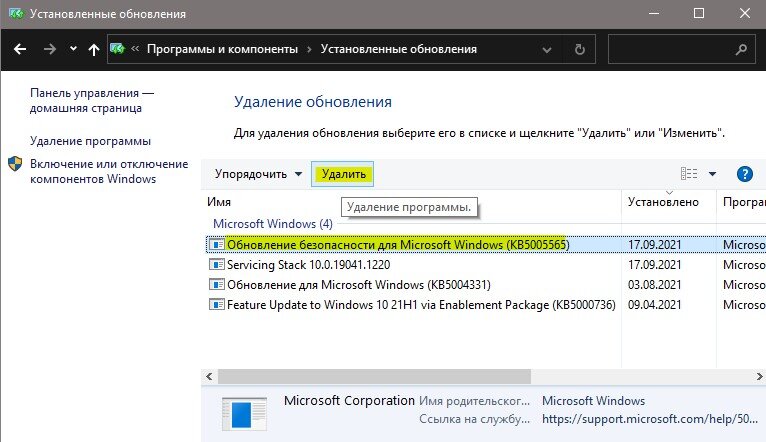Close the Установленные обновления window
766x442 pixels.
[x=745, y=13]
